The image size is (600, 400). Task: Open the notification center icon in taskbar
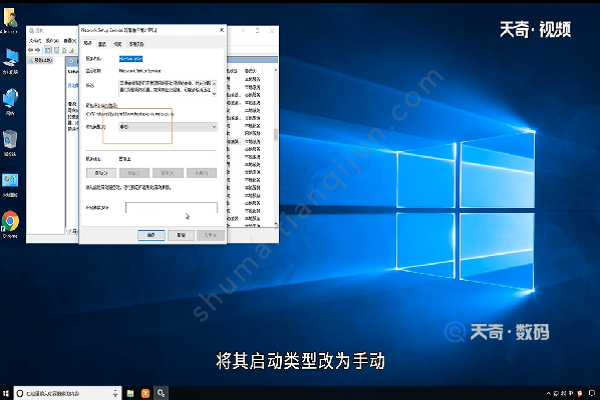pos(592,393)
